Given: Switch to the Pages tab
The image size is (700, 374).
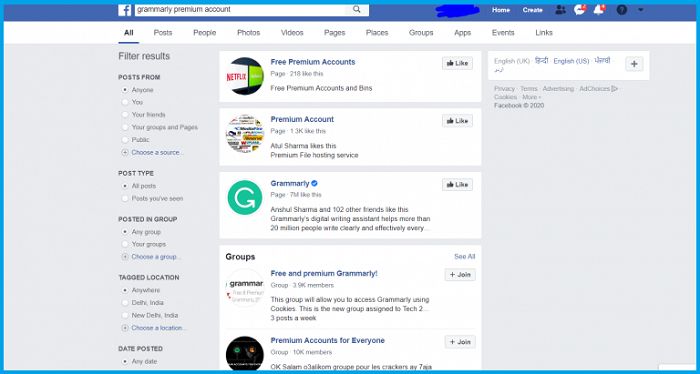Looking at the screenshot, I should pyautogui.click(x=334, y=33).
